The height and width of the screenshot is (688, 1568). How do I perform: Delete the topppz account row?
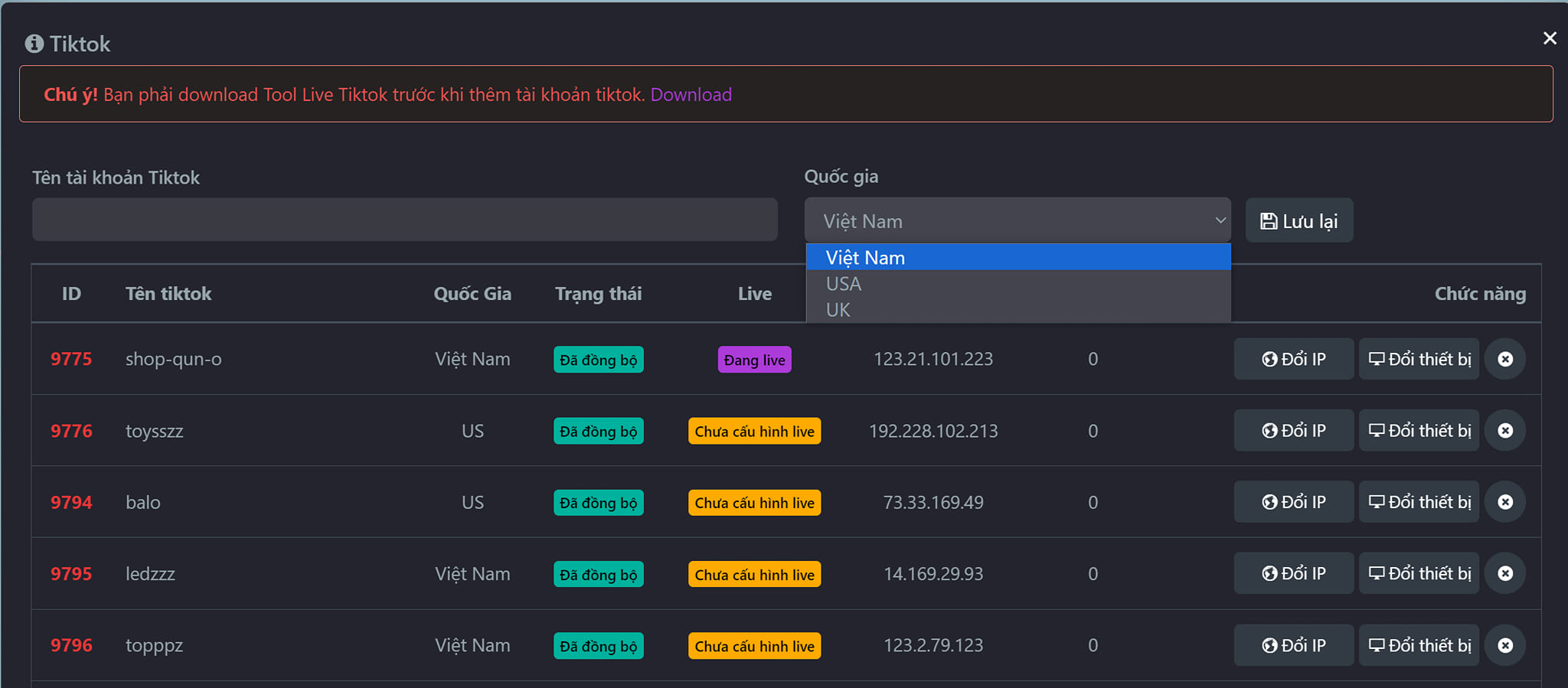1504,645
